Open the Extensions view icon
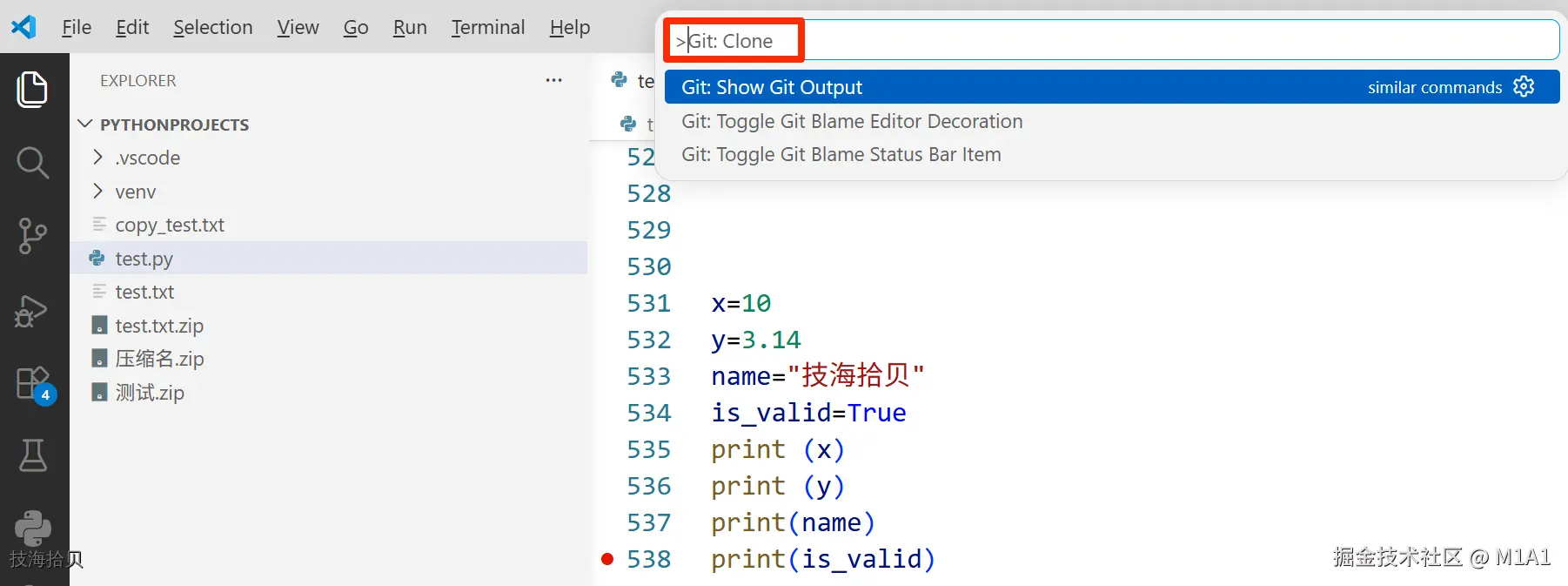 [x=35, y=384]
